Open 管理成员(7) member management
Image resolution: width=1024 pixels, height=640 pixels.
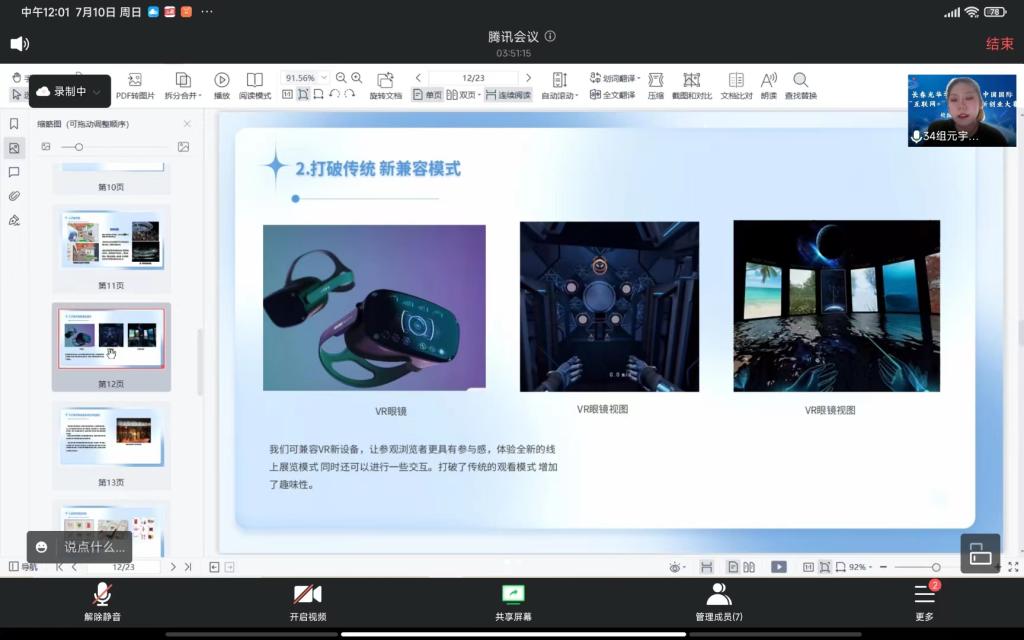718,602
